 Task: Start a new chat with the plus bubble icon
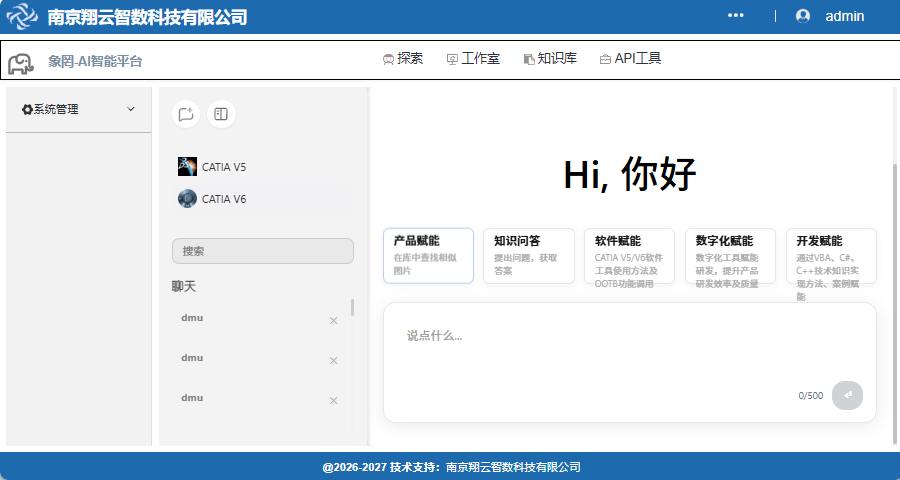[186, 114]
